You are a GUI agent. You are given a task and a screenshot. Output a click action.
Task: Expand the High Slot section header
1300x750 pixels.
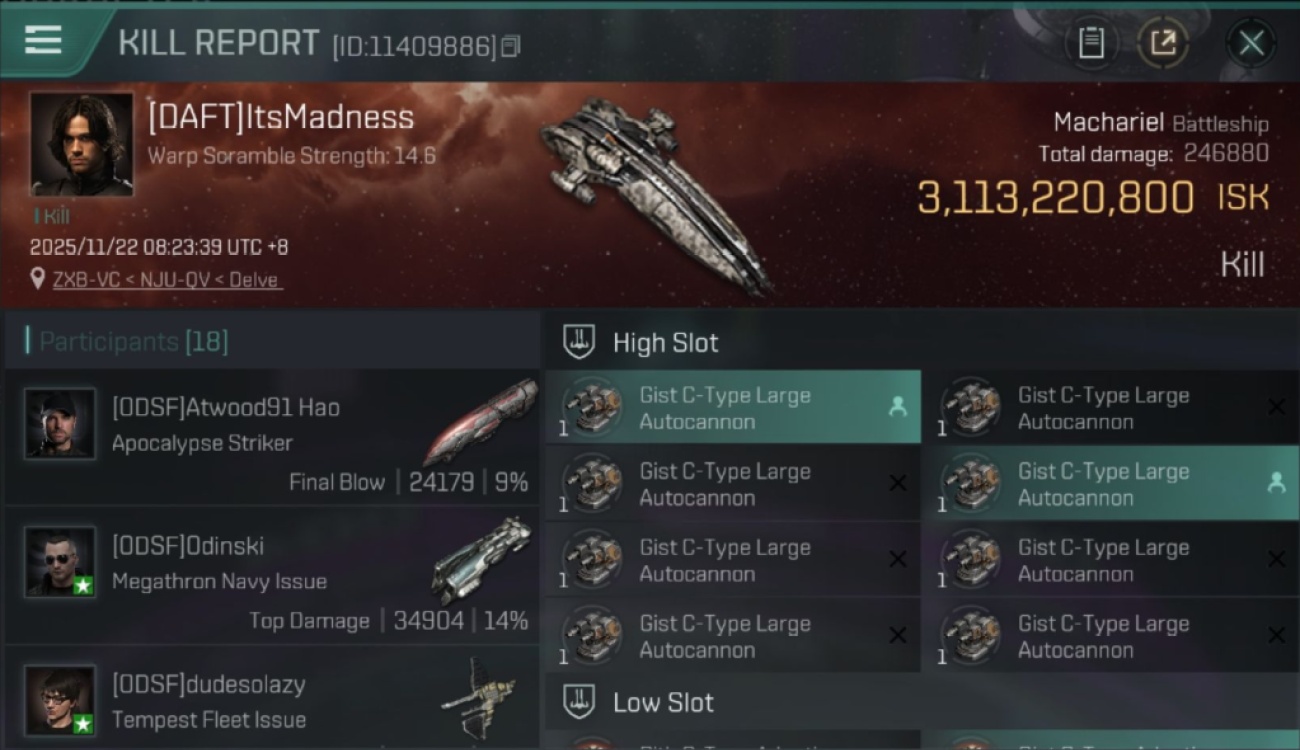(921, 342)
